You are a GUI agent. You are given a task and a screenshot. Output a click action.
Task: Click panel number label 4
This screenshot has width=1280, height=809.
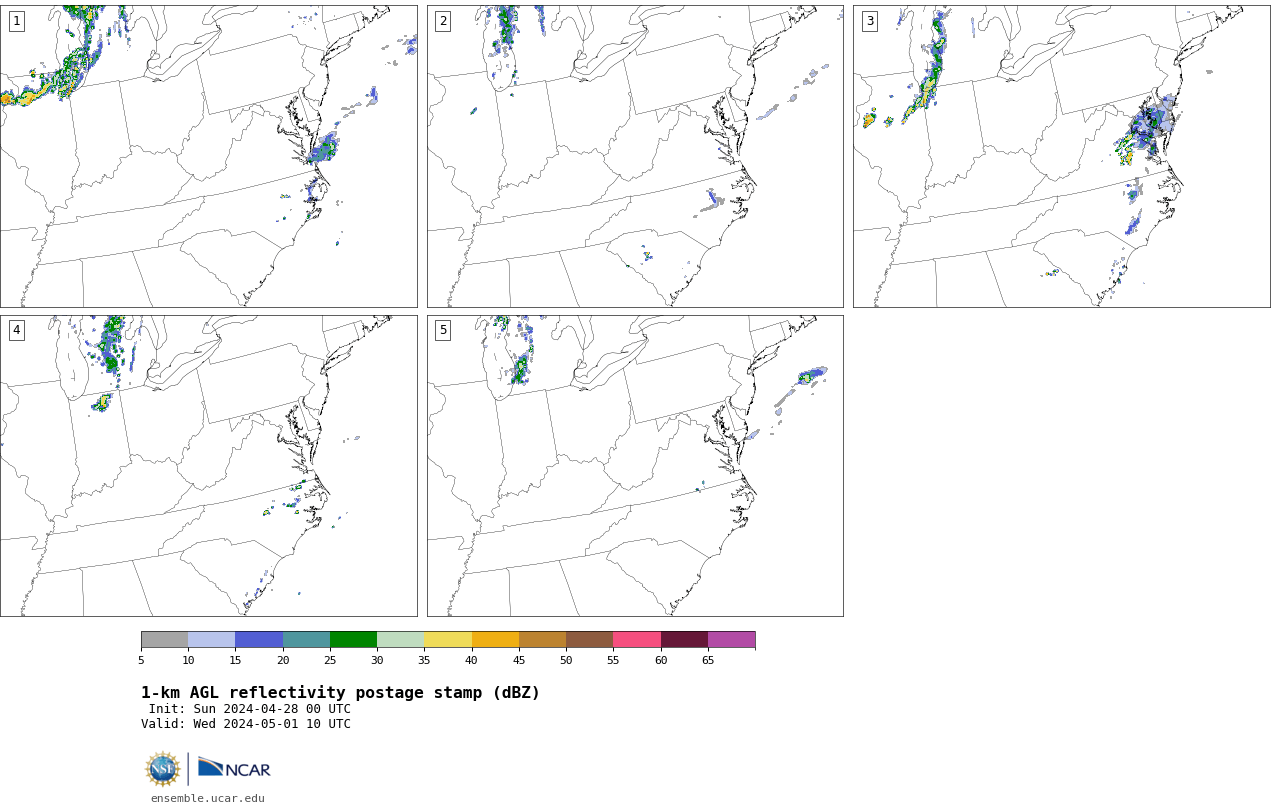(16, 330)
